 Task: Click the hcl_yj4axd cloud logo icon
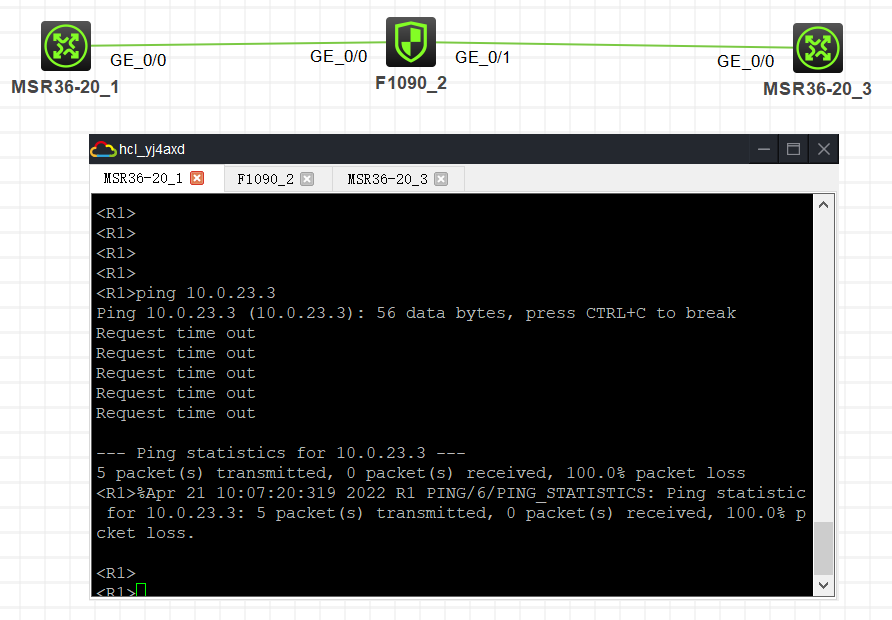click(x=104, y=149)
